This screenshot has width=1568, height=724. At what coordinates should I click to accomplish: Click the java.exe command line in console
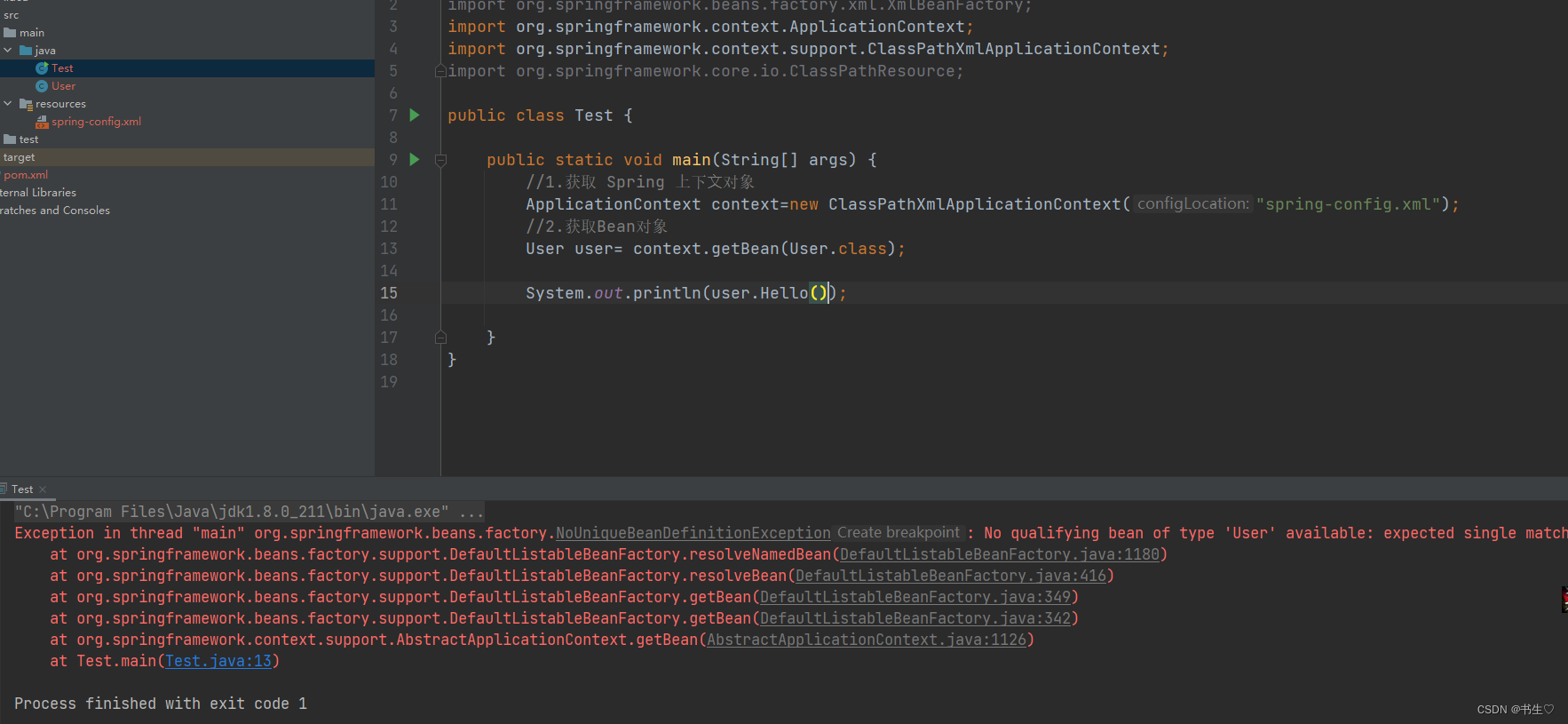click(249, 512)
